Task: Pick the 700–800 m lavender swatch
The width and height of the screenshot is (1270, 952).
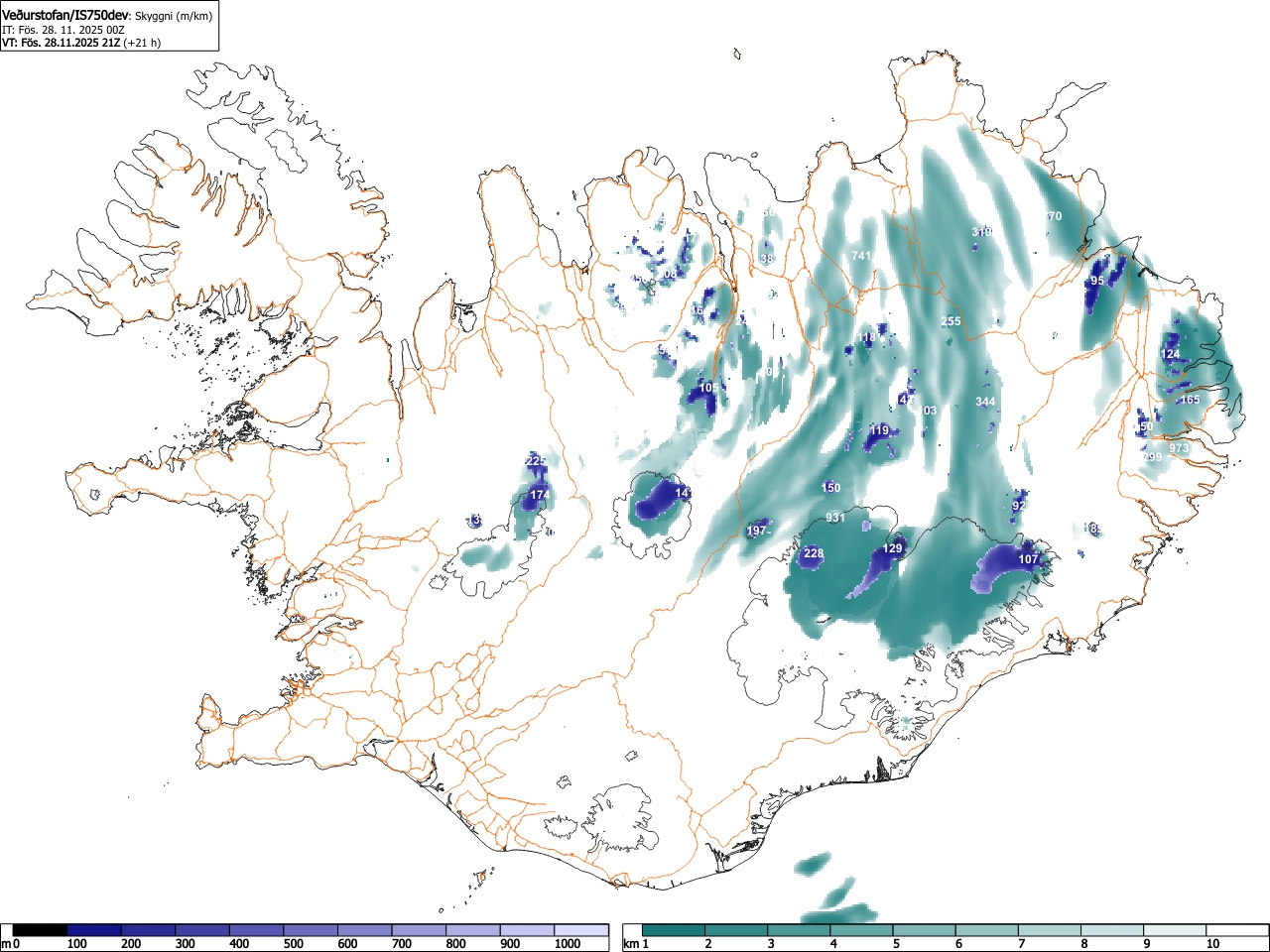Action: pyautogui.click(x=420, y=930)
